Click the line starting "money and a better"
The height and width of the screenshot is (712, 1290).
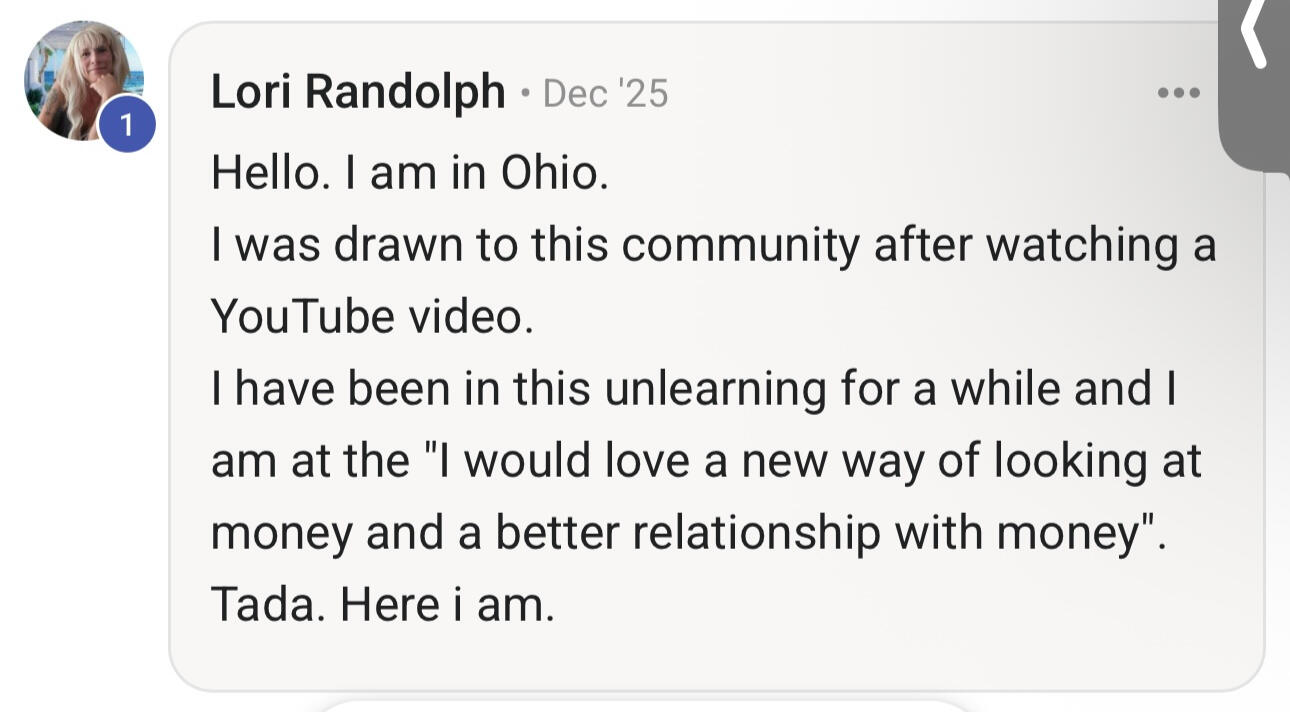coord(689,533)
